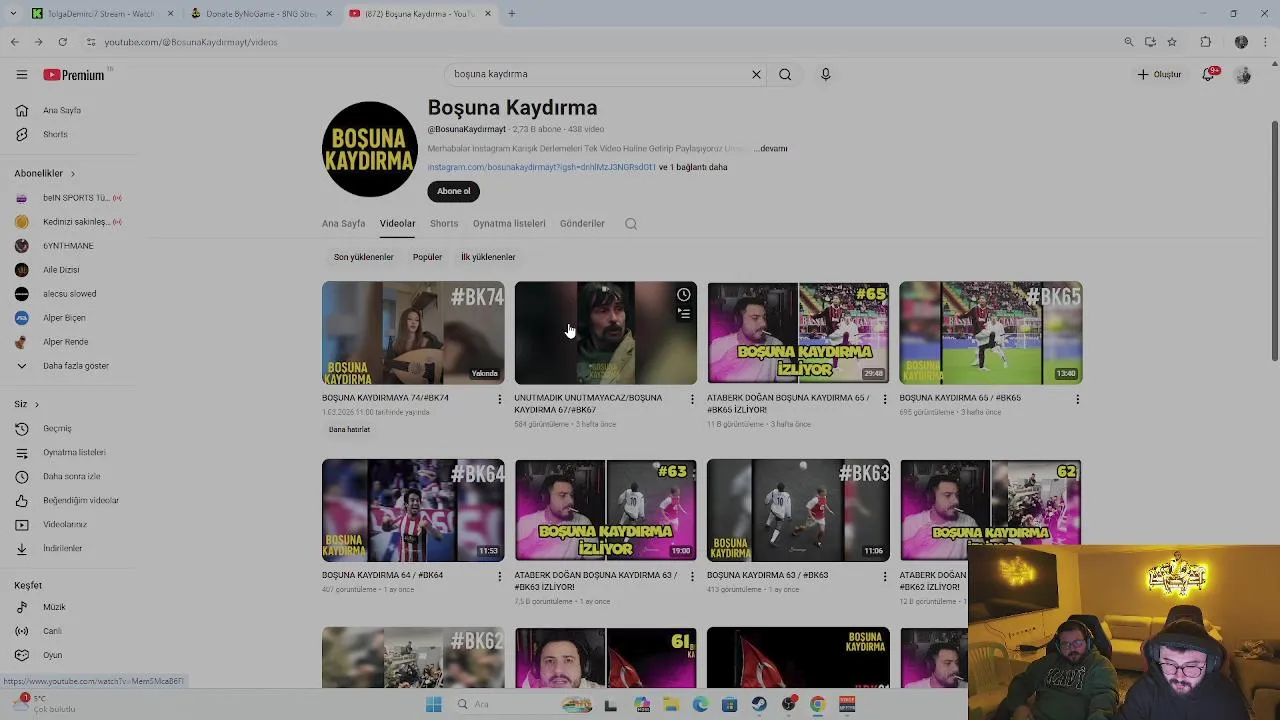Click the Abone ol subscribe button
The width and height of the screenshot is (1280, 720).
click(453, 191)
